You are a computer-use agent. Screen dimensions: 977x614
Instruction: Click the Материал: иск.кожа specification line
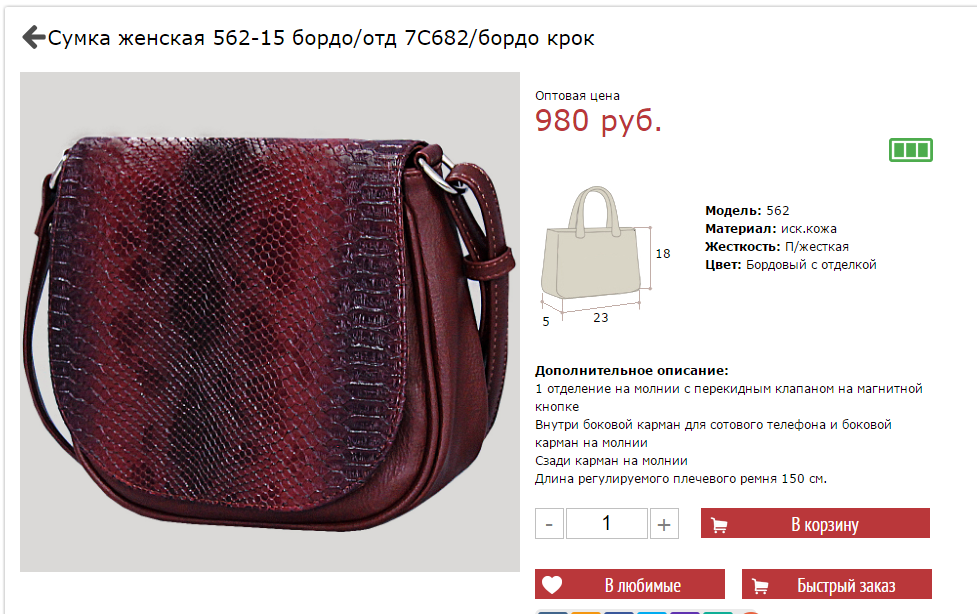[x=771, y=229]
